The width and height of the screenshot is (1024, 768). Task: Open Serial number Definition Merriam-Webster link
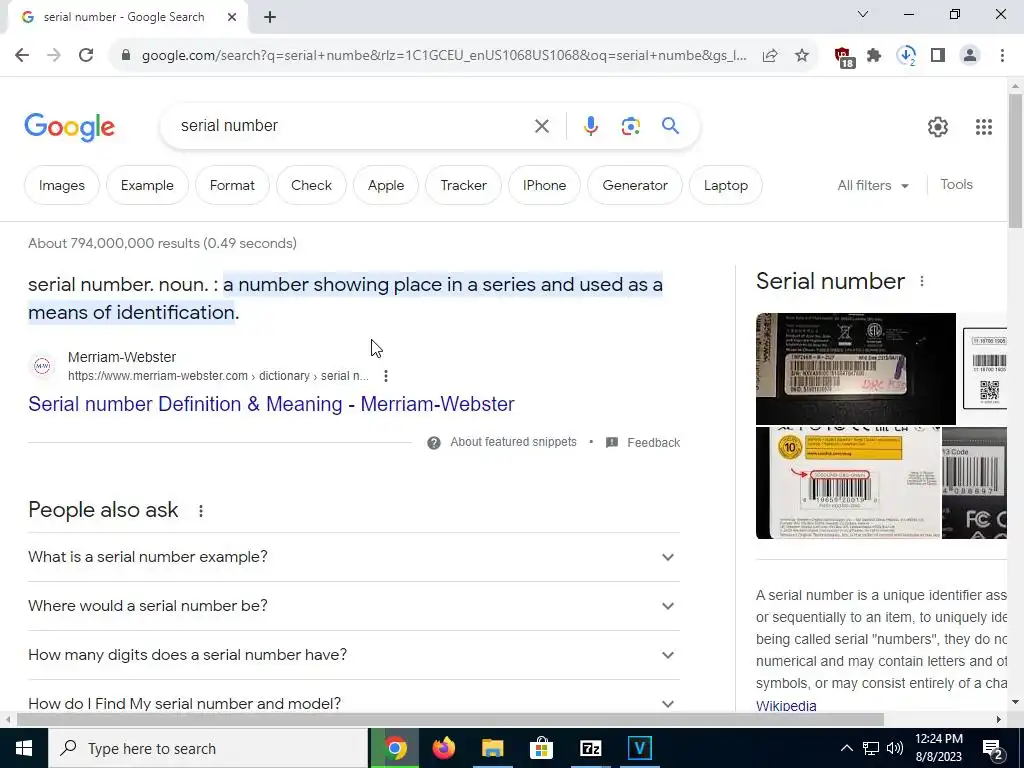[x=271, y=404]
